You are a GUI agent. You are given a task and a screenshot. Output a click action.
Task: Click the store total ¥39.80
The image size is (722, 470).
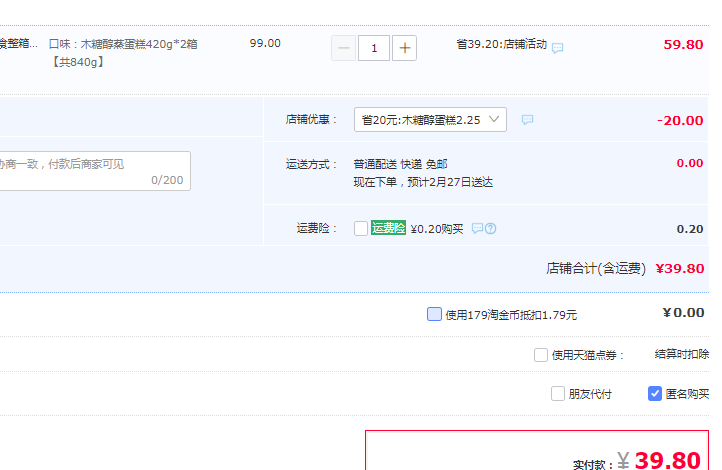click(x=680, y=268)
